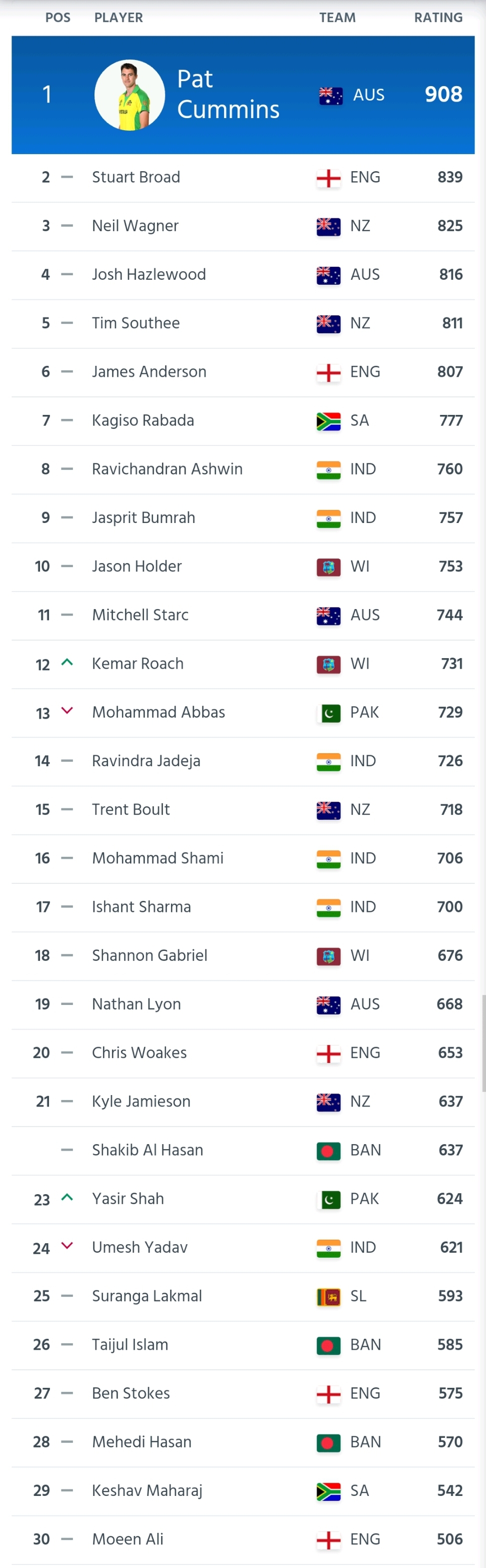The width and height of the screenshot is (486, 1568).
Task: Click the red down arrow beside Umesh Yadav
Action: (x=67, y=1246)
